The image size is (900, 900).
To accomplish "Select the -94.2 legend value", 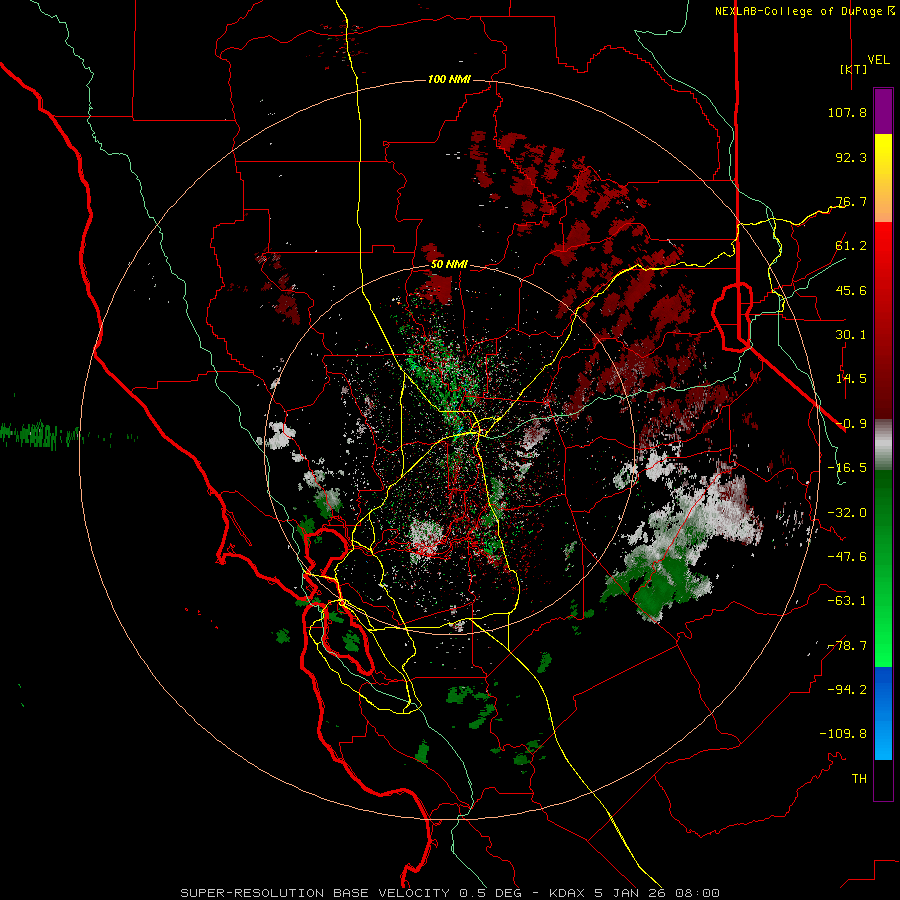I will pyautogui.click(x=847, y=690).
